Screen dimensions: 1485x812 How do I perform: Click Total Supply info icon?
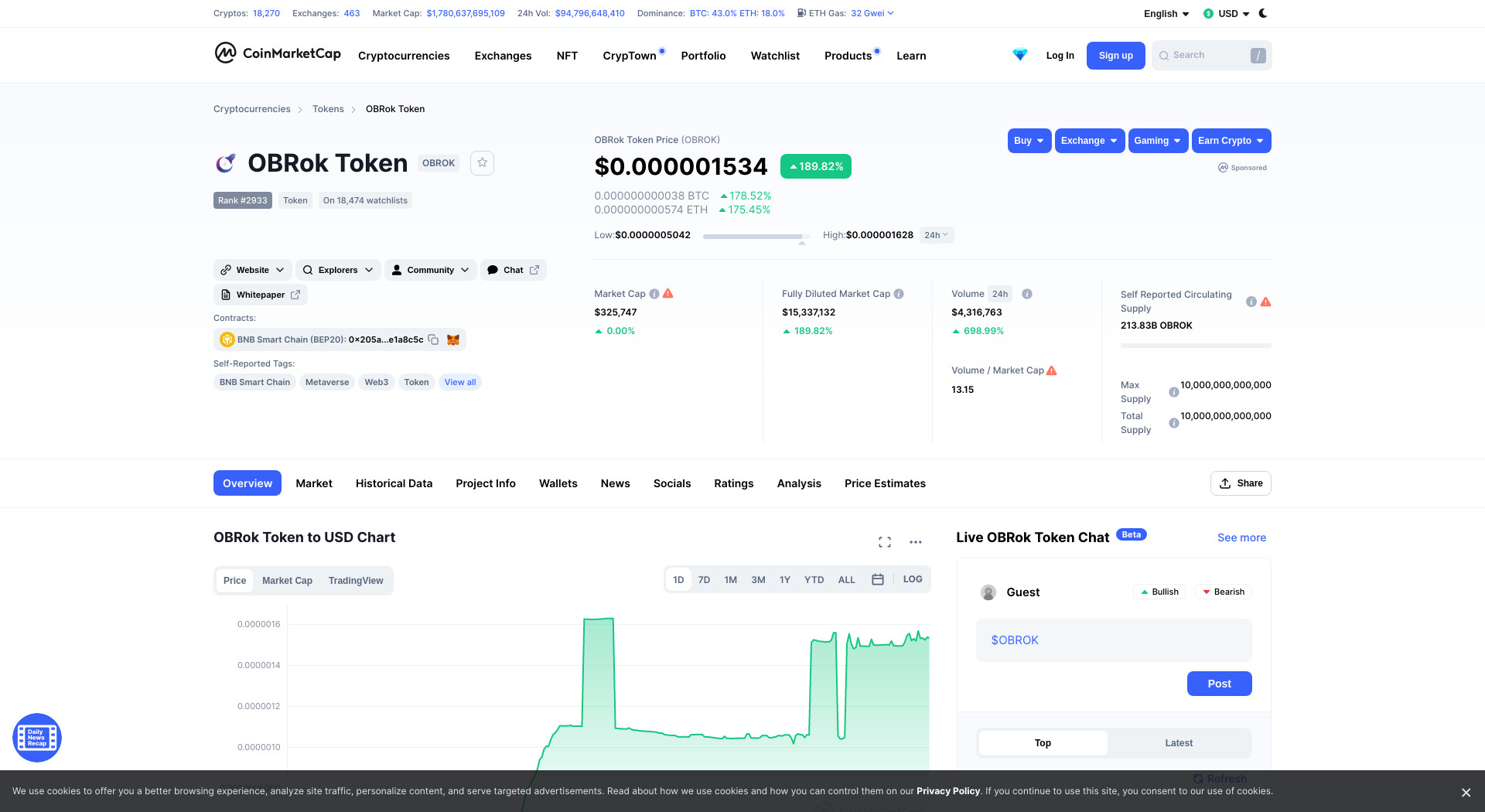1173,423
